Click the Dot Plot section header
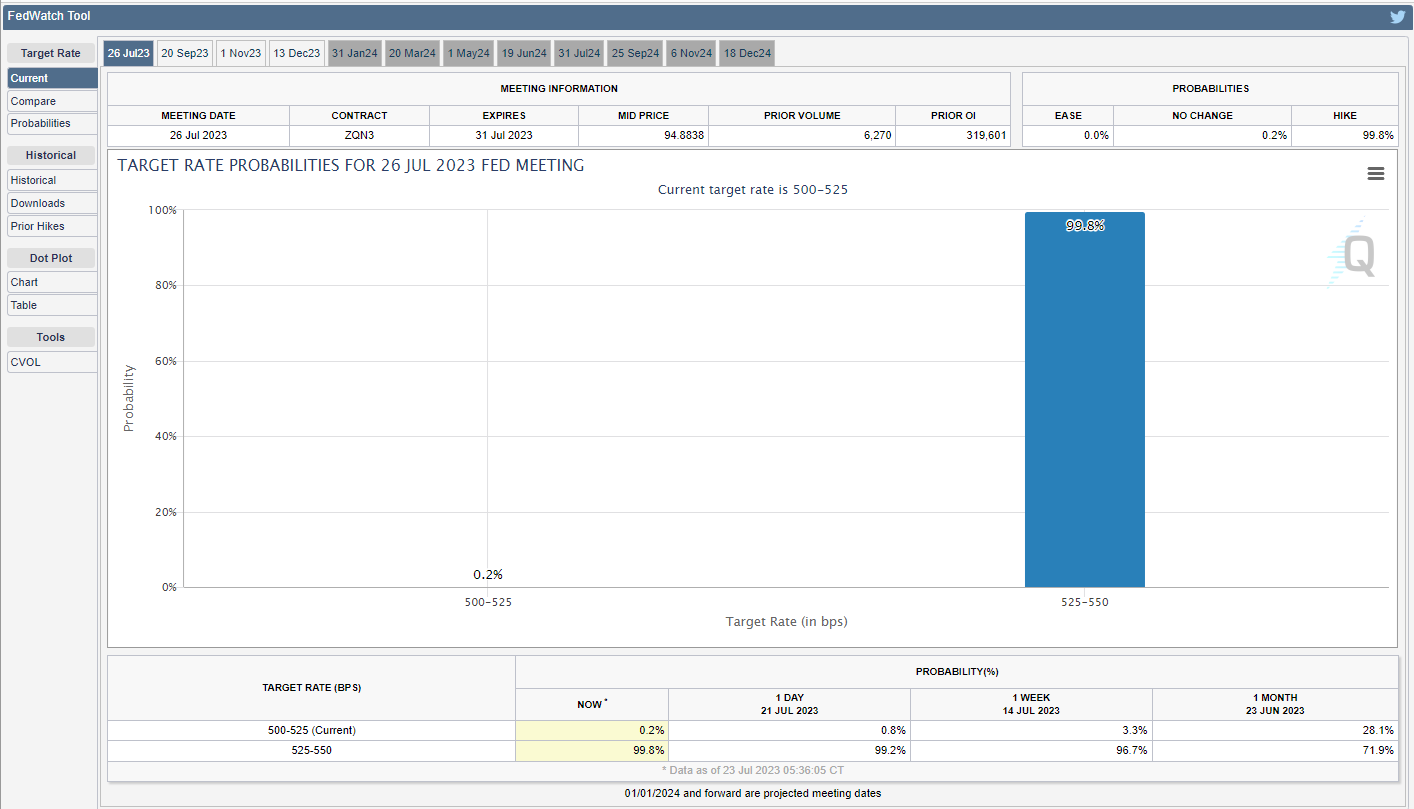This screenshot has height=809, width=1414. tap(51, 258)
